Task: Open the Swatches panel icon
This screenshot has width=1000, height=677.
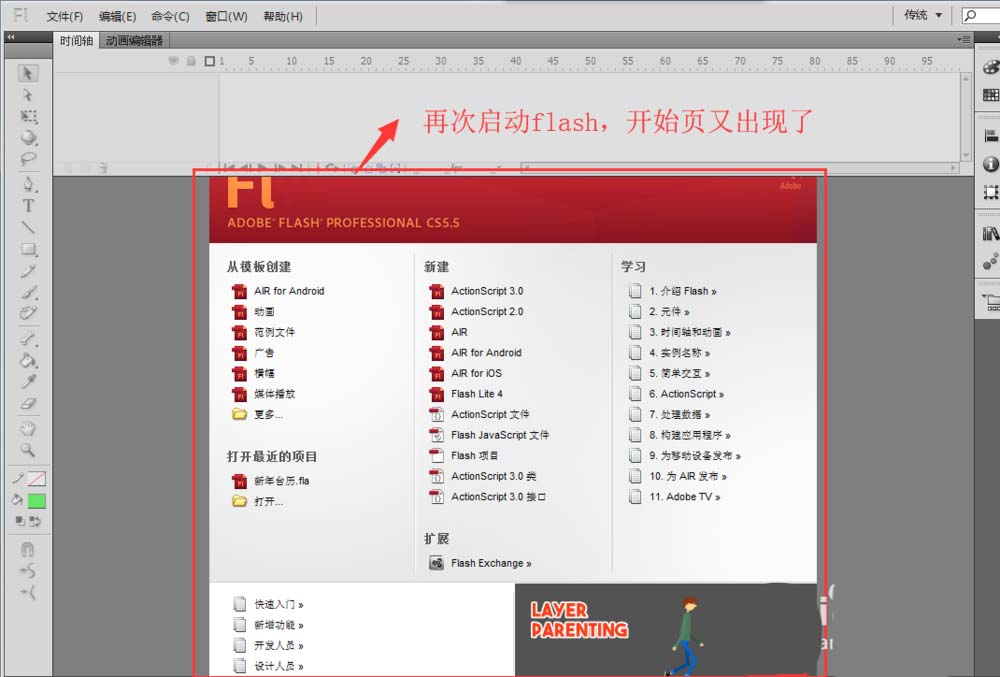Action: tap(990, 95)
